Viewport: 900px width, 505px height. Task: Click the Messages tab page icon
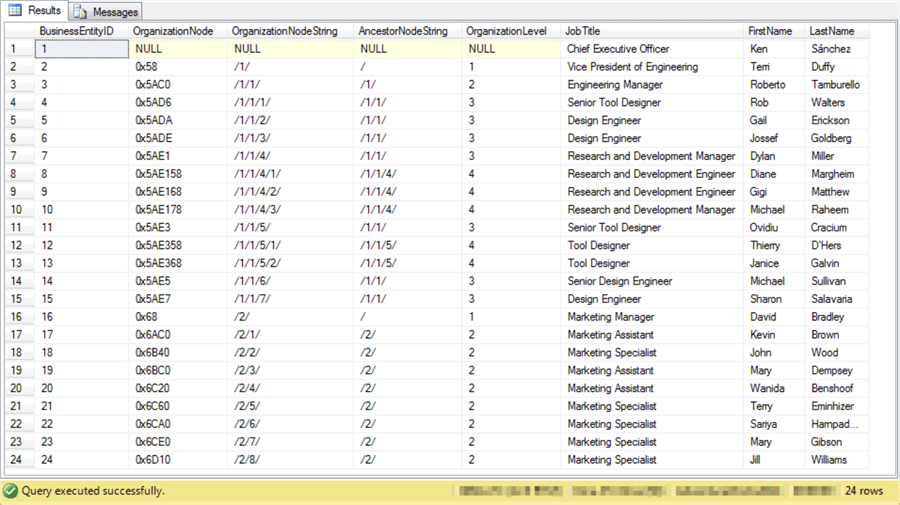(80, 12)
